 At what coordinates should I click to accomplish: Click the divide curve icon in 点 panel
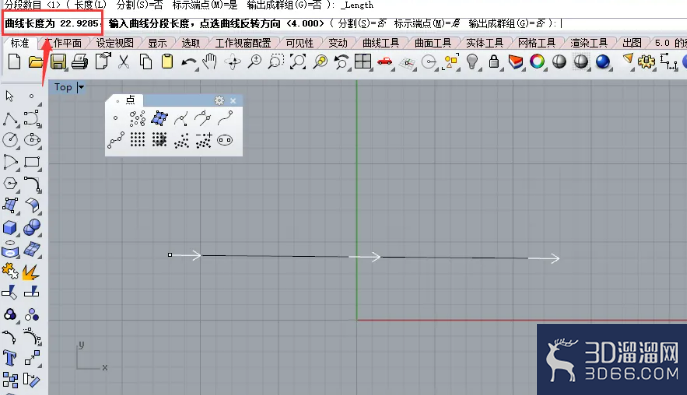116,140
